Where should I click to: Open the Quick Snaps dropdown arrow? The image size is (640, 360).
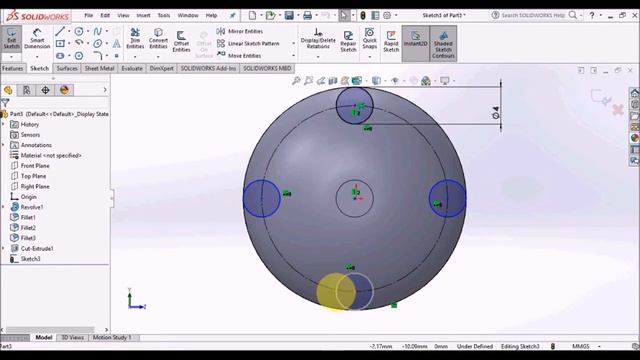point(369,57)
